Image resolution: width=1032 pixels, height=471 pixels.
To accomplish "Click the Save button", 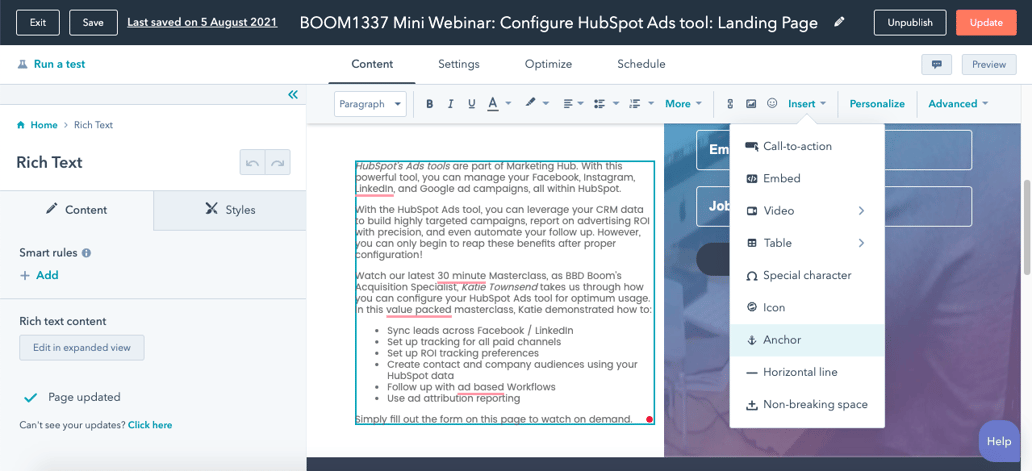I will pos(93,22).
